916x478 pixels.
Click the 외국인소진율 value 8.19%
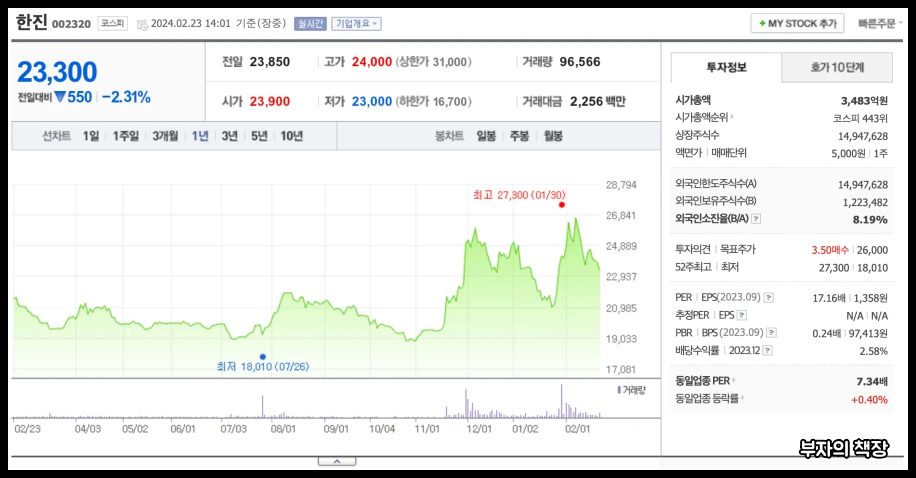[870, 220]
